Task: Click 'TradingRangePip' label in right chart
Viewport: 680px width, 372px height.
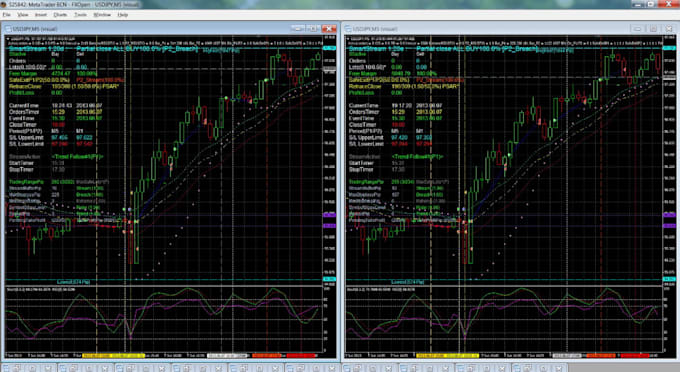Action: pos(366,182)
